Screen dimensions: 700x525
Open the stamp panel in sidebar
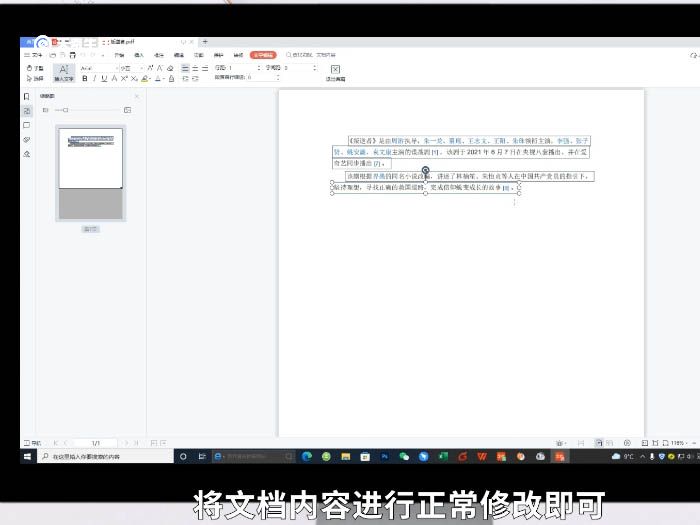click(27, 154)
